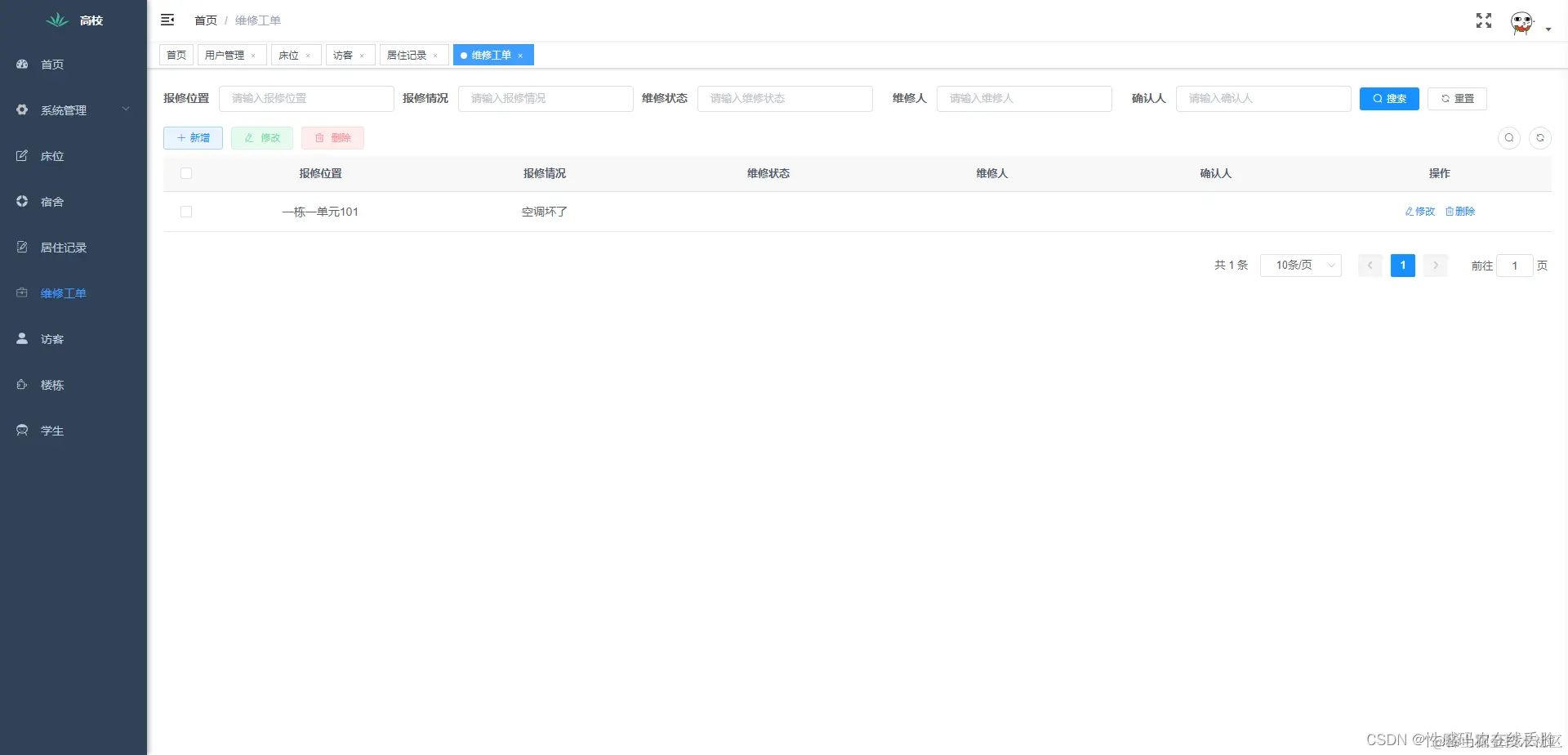Viewport: 1568px width, 755px height.
Task: Enter fullscreen mode via the expand icon
Action: click(x=1483, y=20)
